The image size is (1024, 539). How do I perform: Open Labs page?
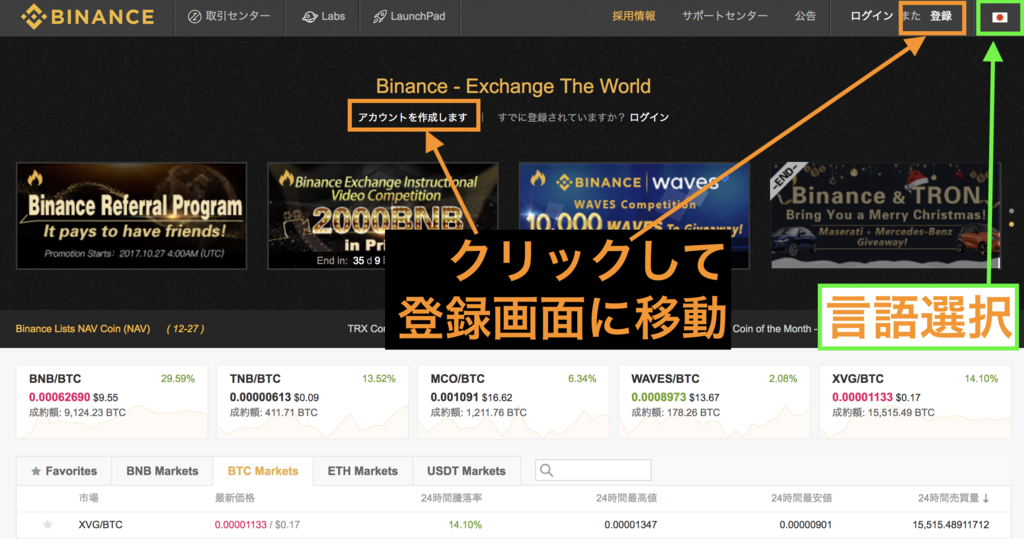(323, 16)
